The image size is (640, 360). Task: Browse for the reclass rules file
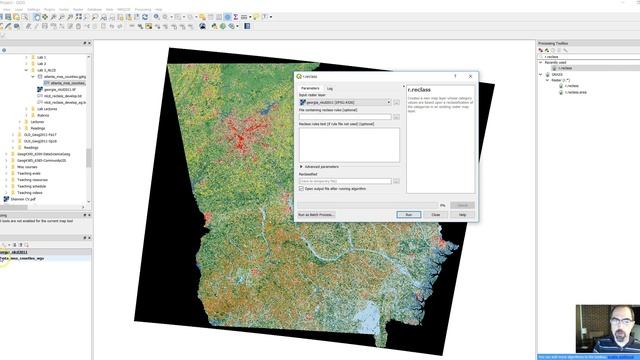[x=396, y=117]
